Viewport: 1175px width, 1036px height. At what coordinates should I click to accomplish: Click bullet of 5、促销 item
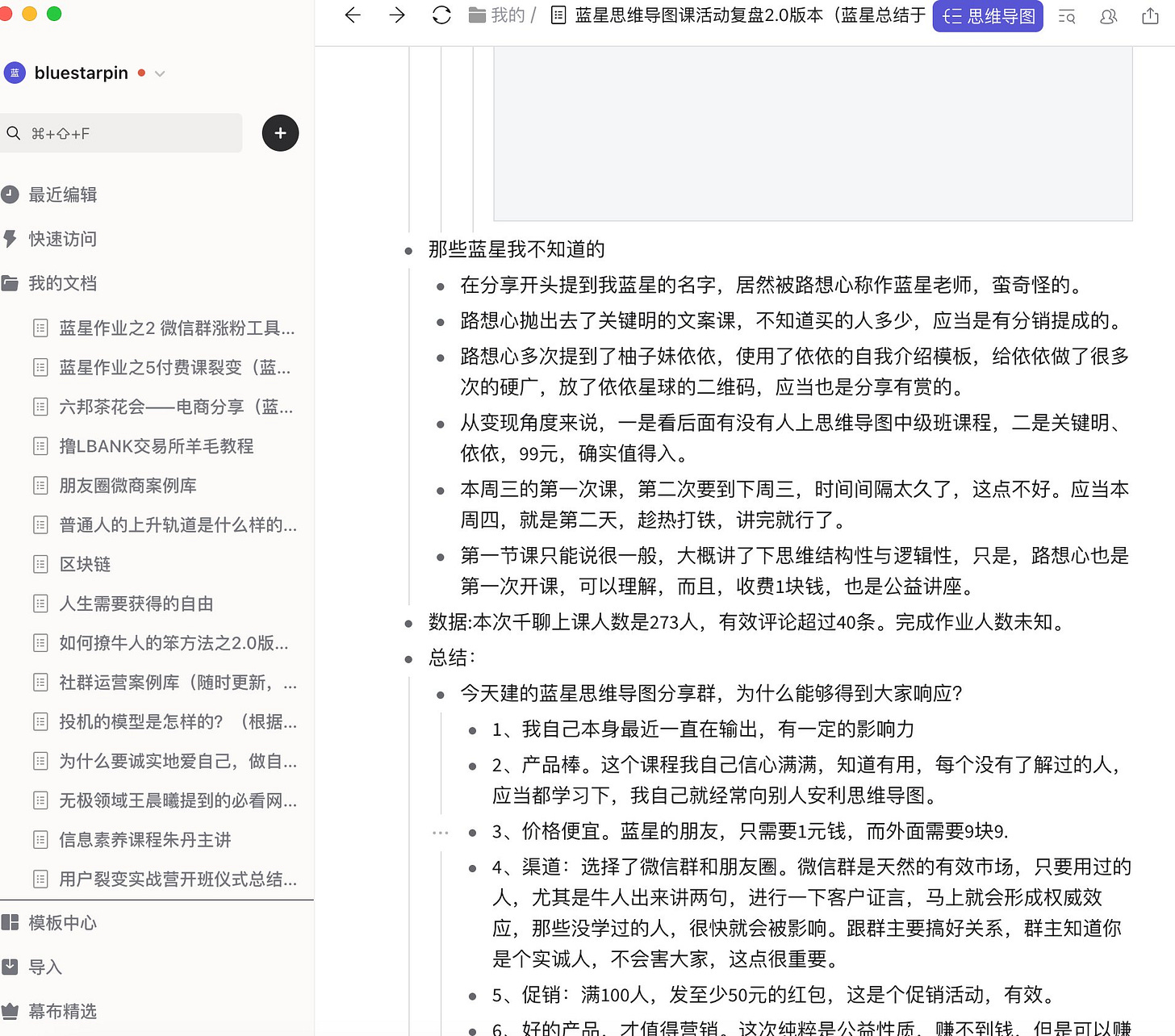pos(473,996)
